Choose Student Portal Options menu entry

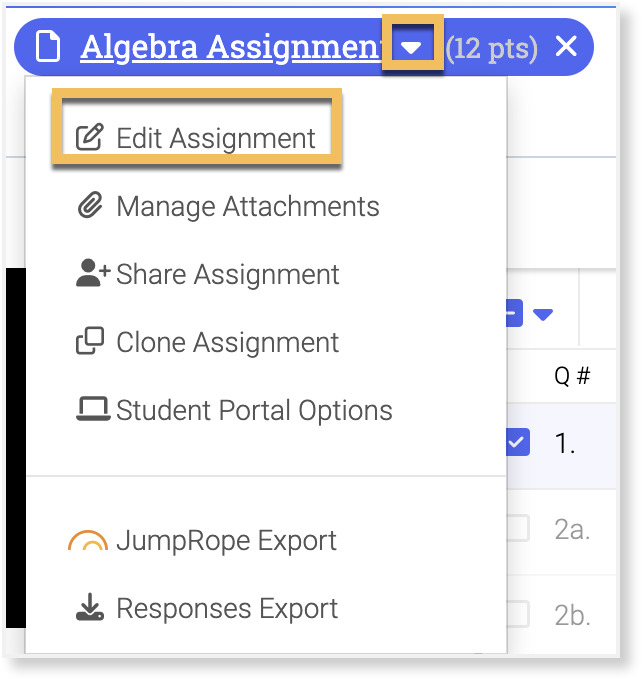[x=254, y=410]
